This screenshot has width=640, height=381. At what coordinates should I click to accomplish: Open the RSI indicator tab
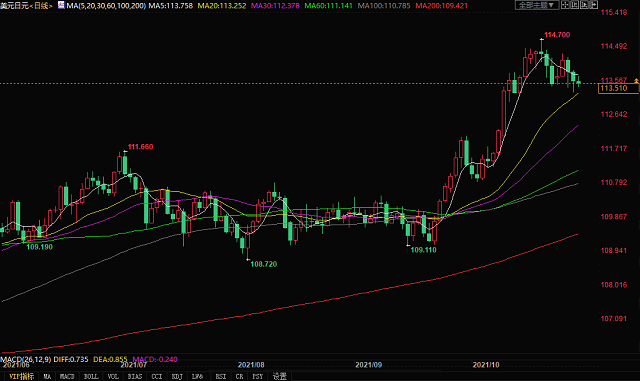[x=221, y=377]
